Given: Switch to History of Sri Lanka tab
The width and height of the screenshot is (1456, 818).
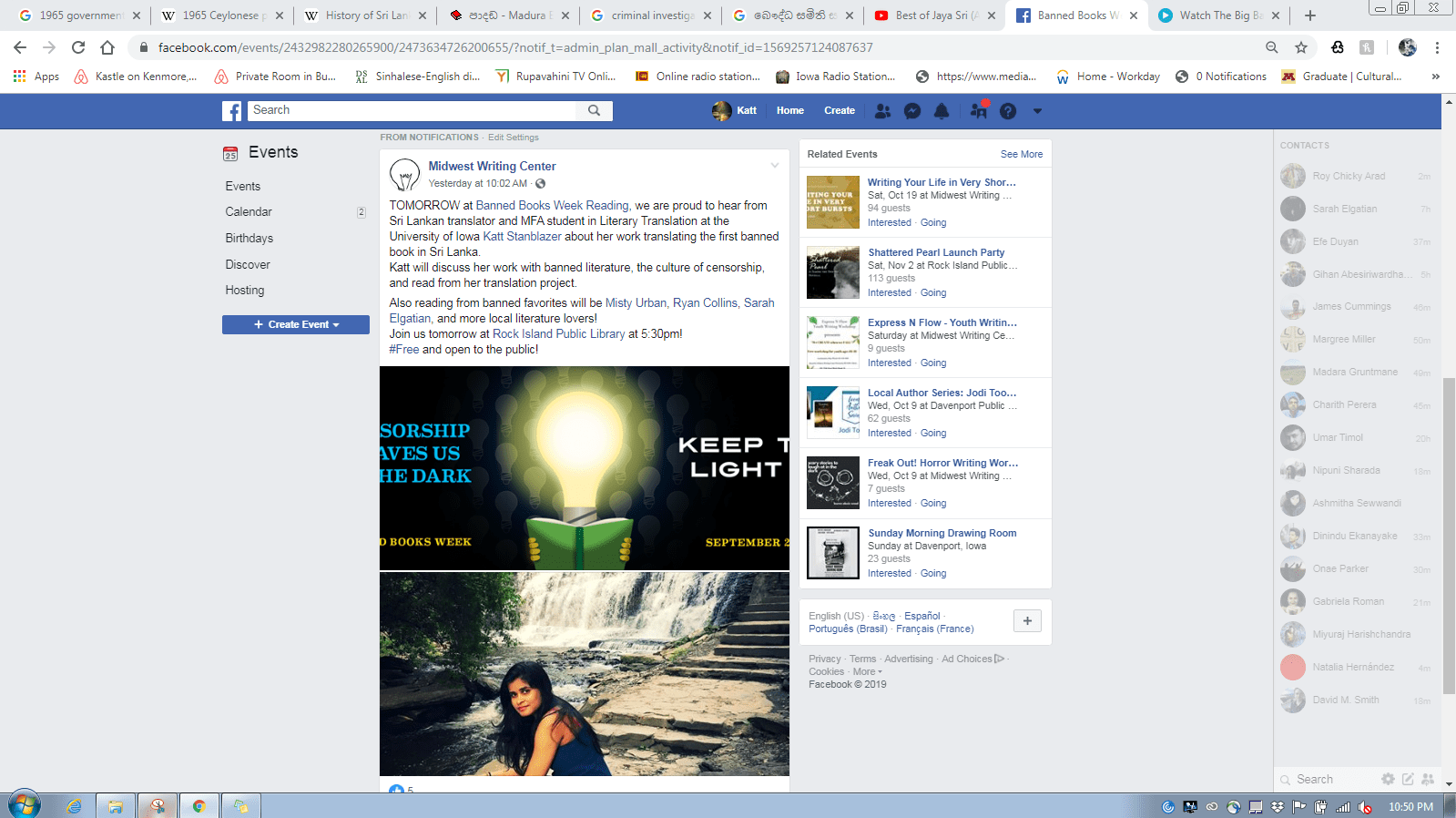Looking at the screenshot, I should (x=366, y=15).
